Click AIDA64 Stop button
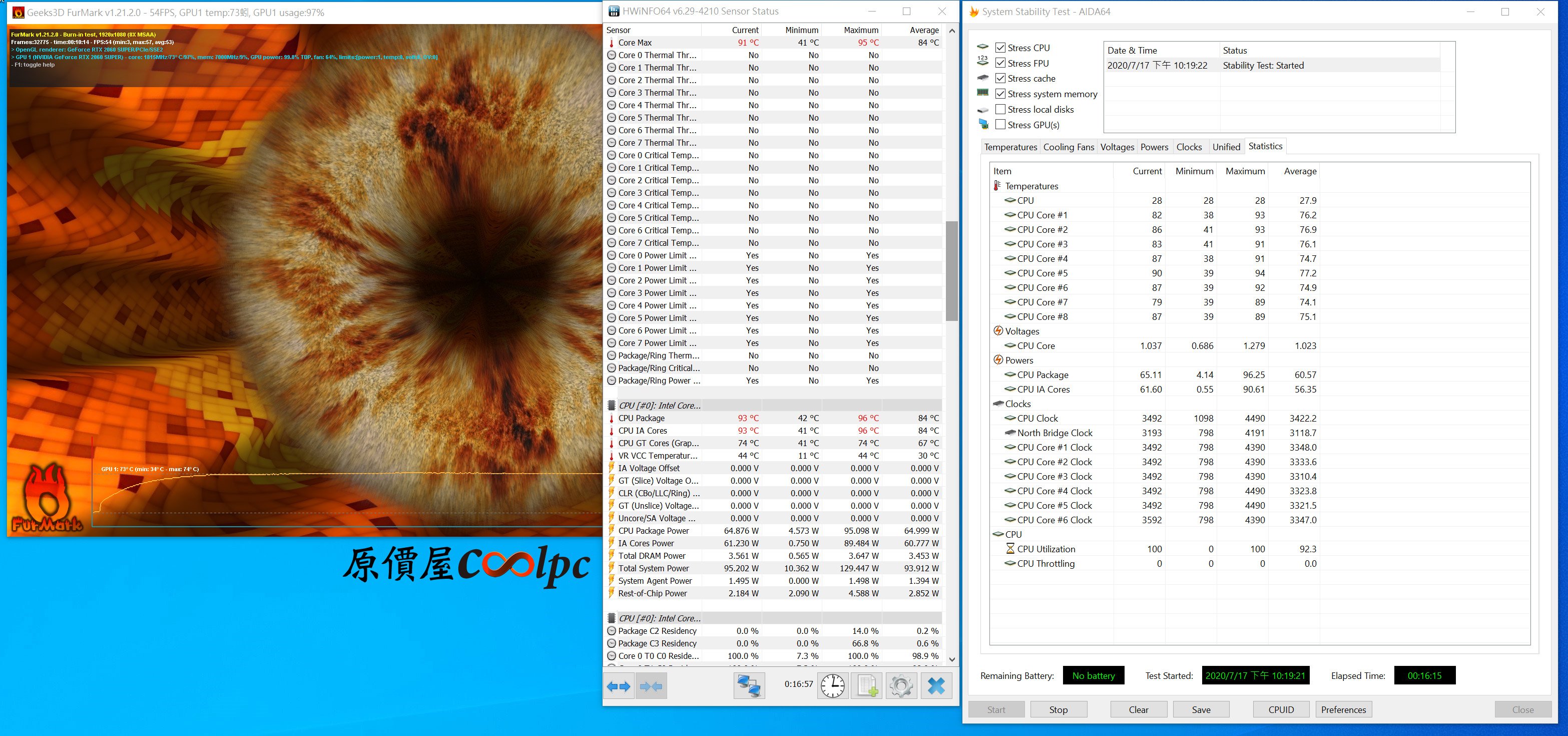 click(1058, 710)
